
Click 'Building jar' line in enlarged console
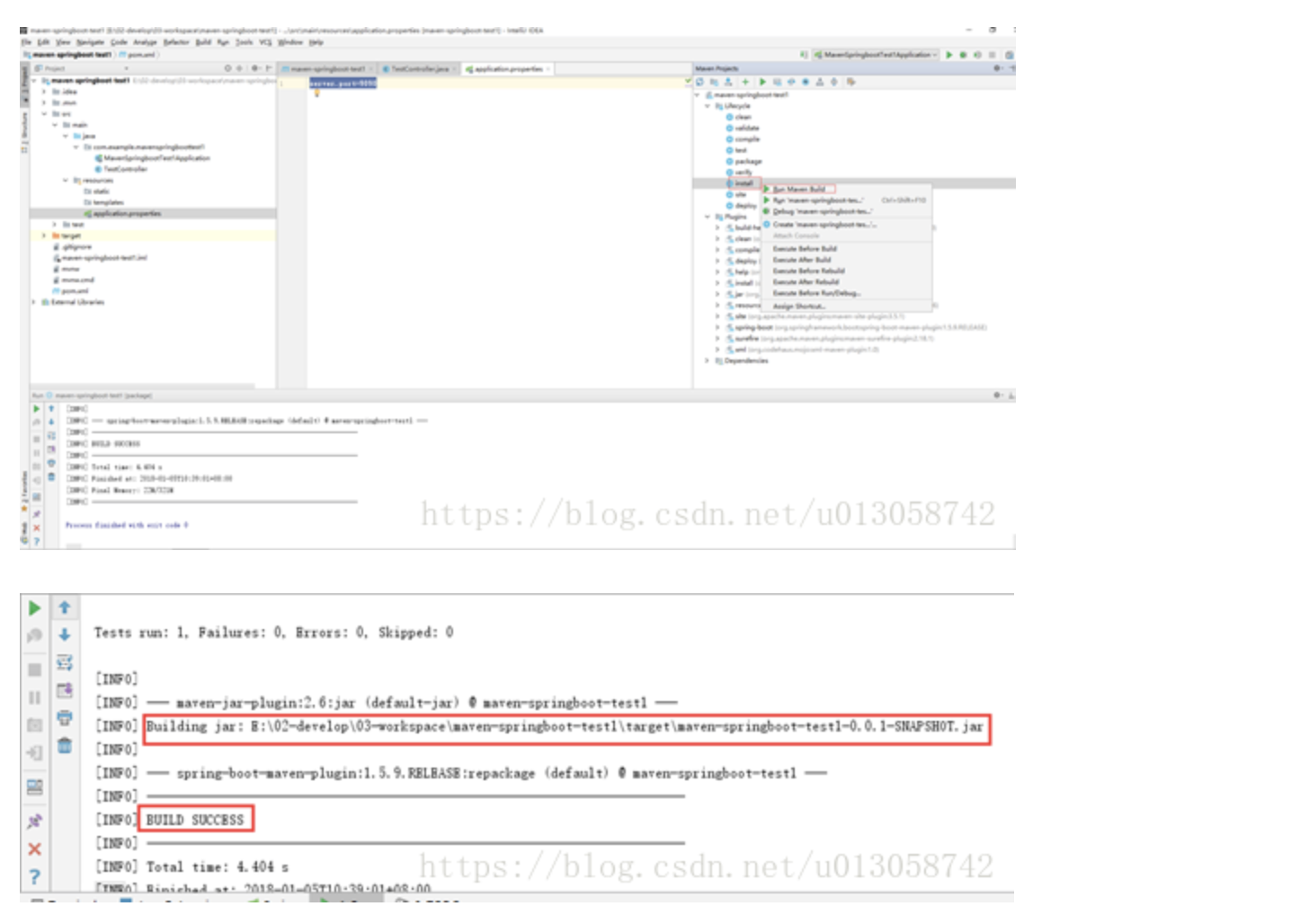coord(565,726)
